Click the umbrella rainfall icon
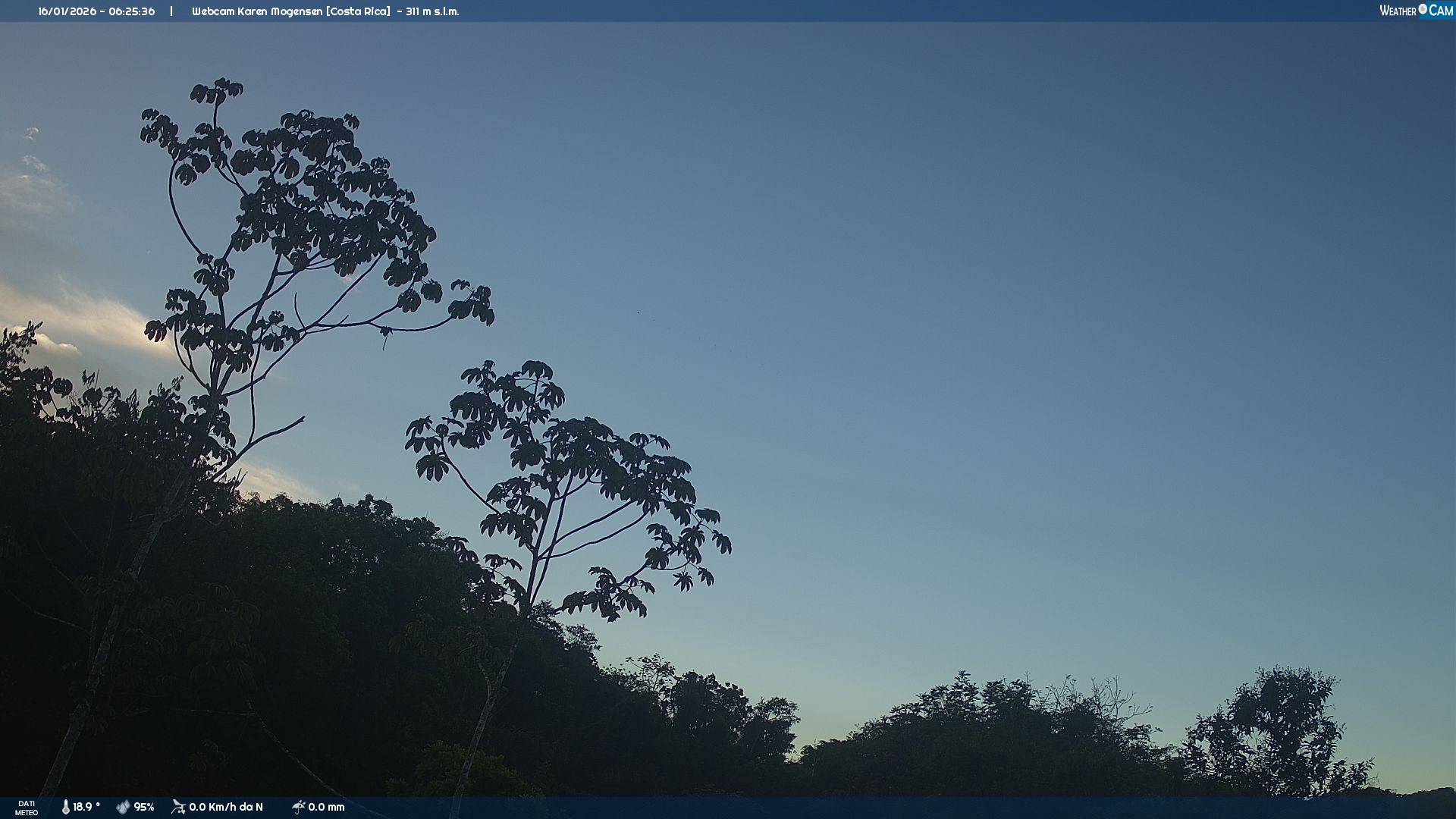The height and width of the screenshot is (819, 1456). click(x=299, y=807)
